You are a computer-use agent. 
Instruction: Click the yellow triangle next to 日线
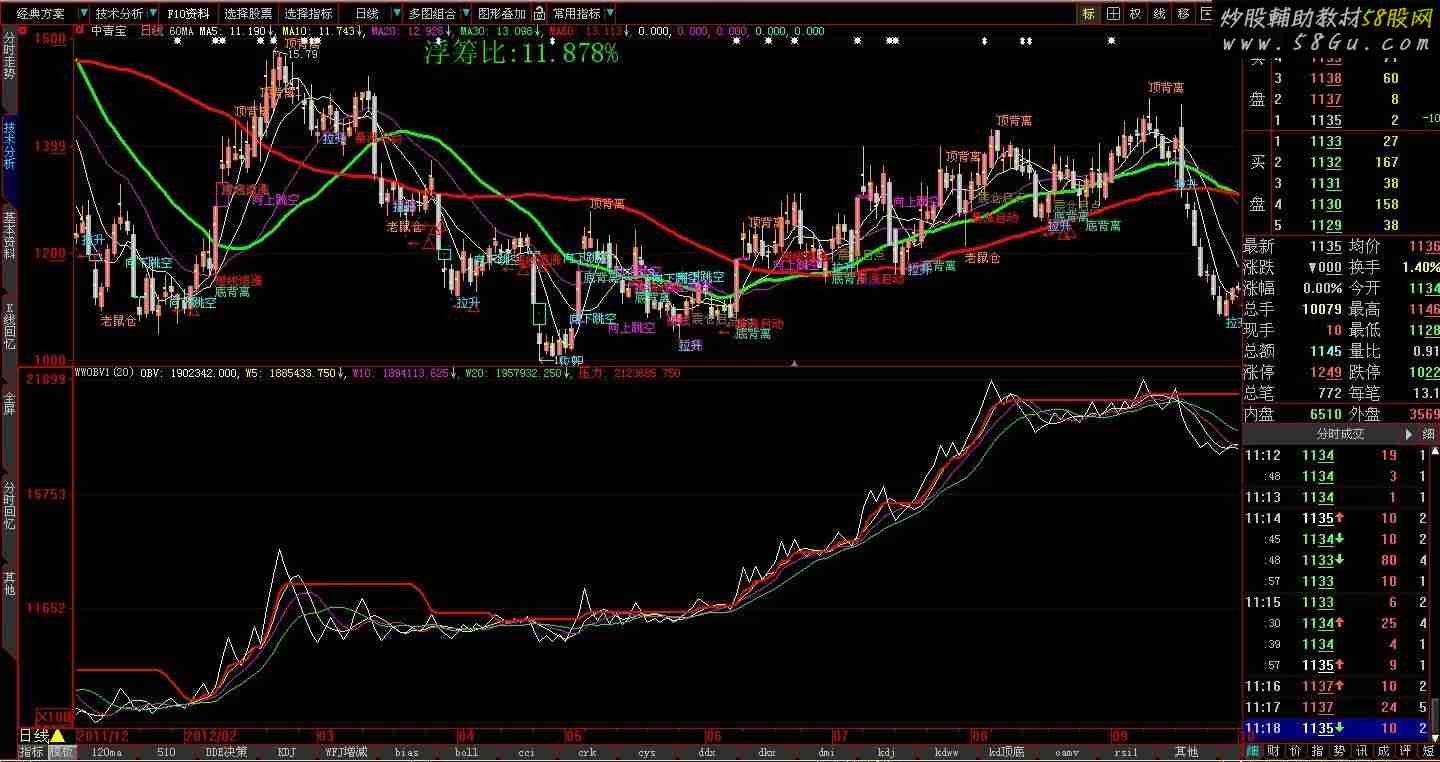57,737
